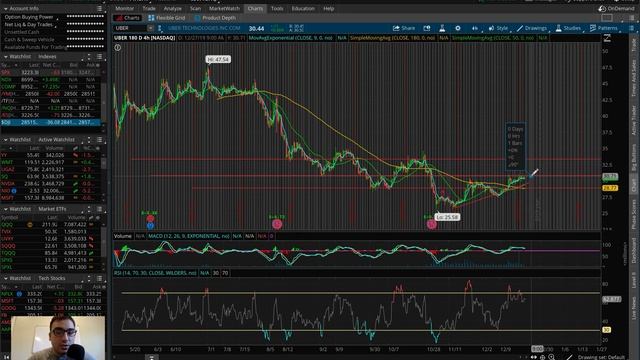This screenshot has height=360, width=640.
Task: Open the Tech Stocks watchlist menu icon
Action: 100,278
